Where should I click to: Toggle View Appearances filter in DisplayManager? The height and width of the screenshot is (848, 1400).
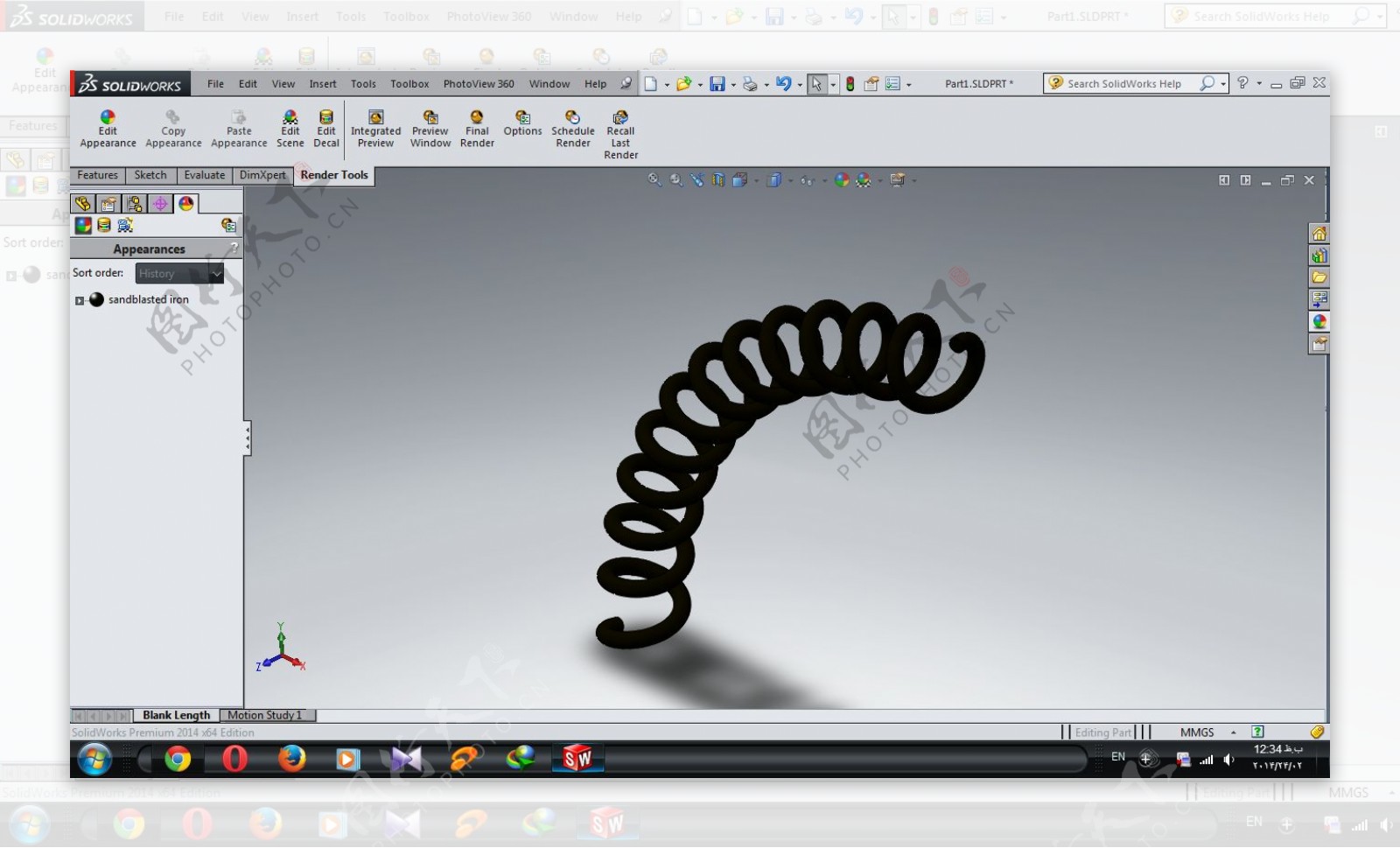click(83, 226)
